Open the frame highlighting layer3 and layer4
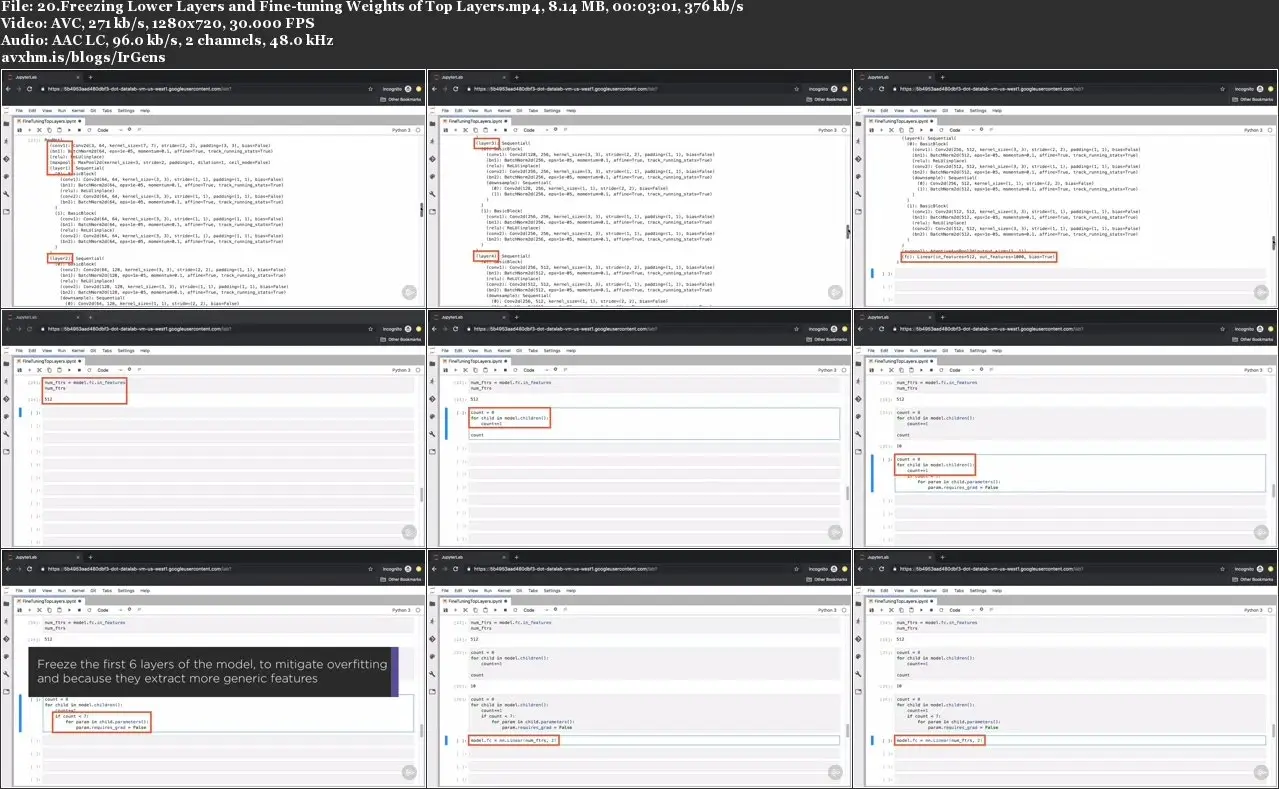Viewport: 1279px width, 789px height. pyautogui.click(x=639, y=188)
